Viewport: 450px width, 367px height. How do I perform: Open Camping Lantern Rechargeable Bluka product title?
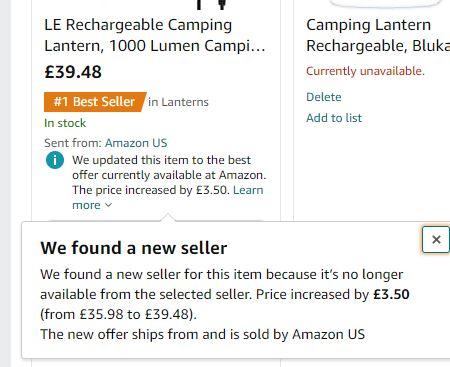[x=378, y=35]
